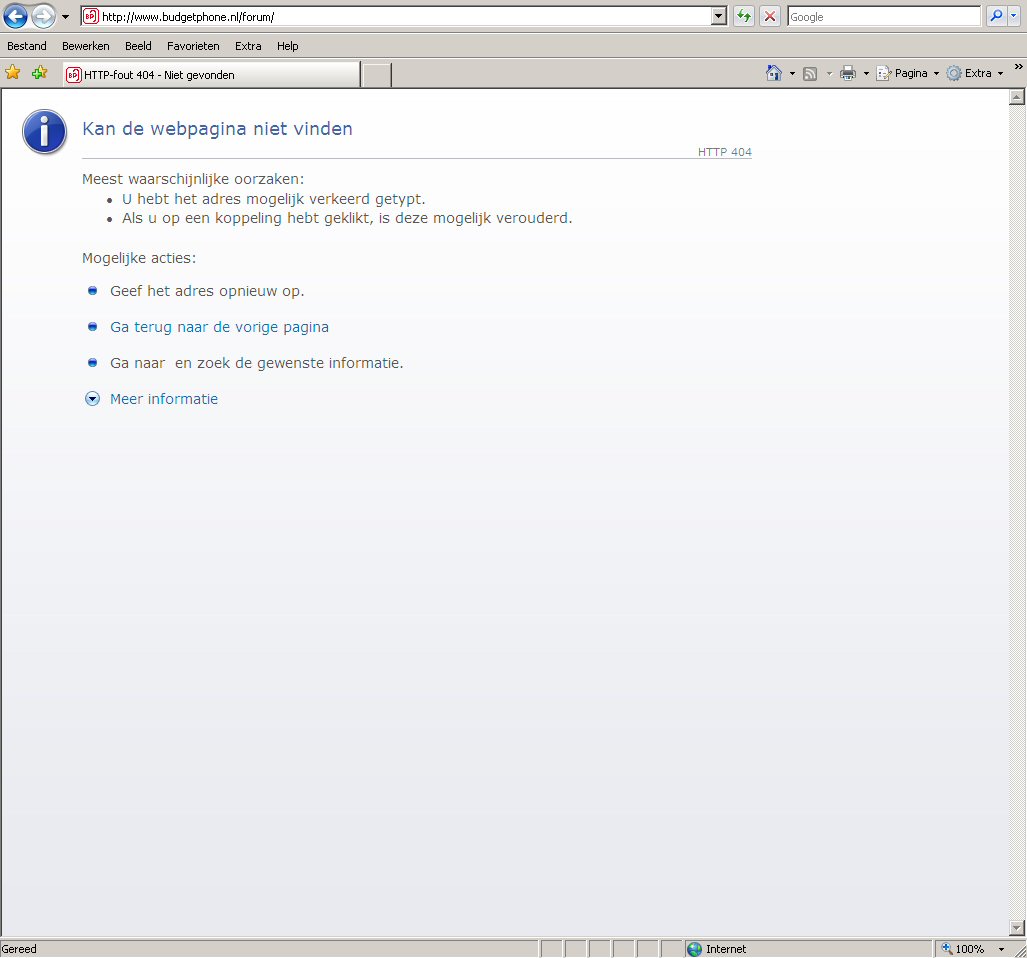The height and width of the screenshot is (958, 1027).
Task: Click the red Stop loading icon
Action: tap(770, 16)
